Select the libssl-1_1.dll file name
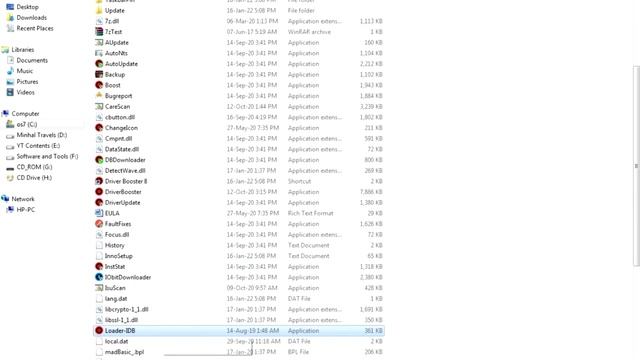This screenshot has height=360, width=640. (x=121, y=320)
